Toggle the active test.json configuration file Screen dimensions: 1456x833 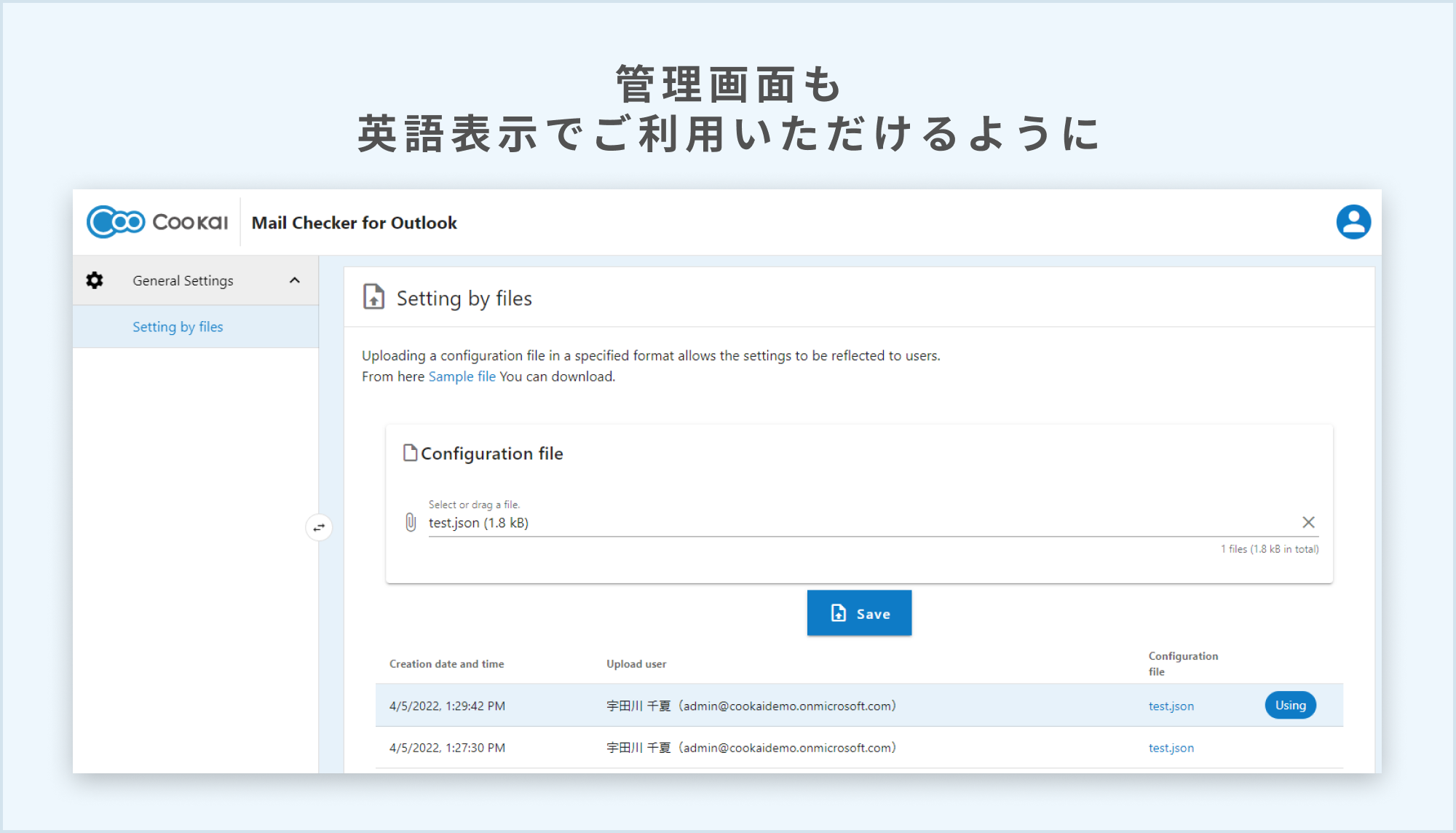point(1289,704)
